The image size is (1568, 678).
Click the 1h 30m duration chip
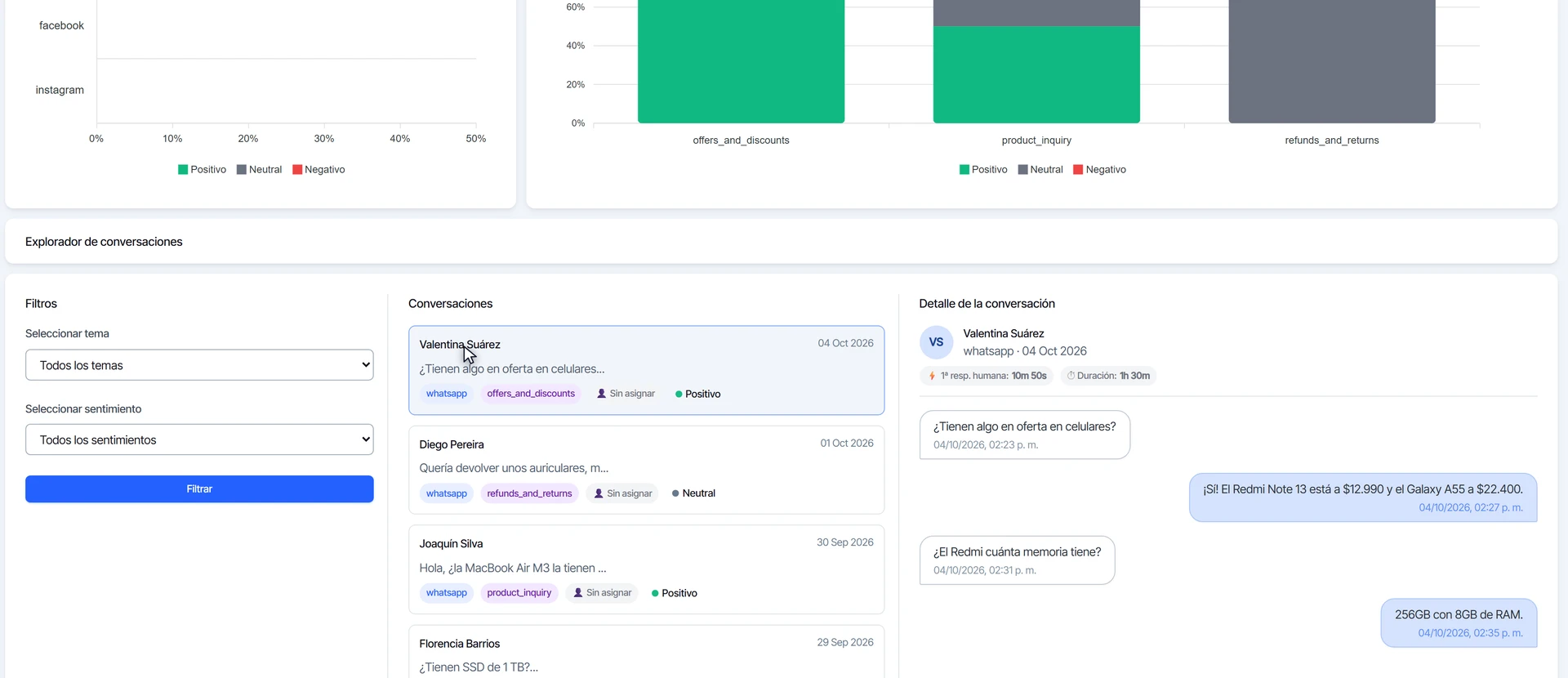coord(1109,376)
